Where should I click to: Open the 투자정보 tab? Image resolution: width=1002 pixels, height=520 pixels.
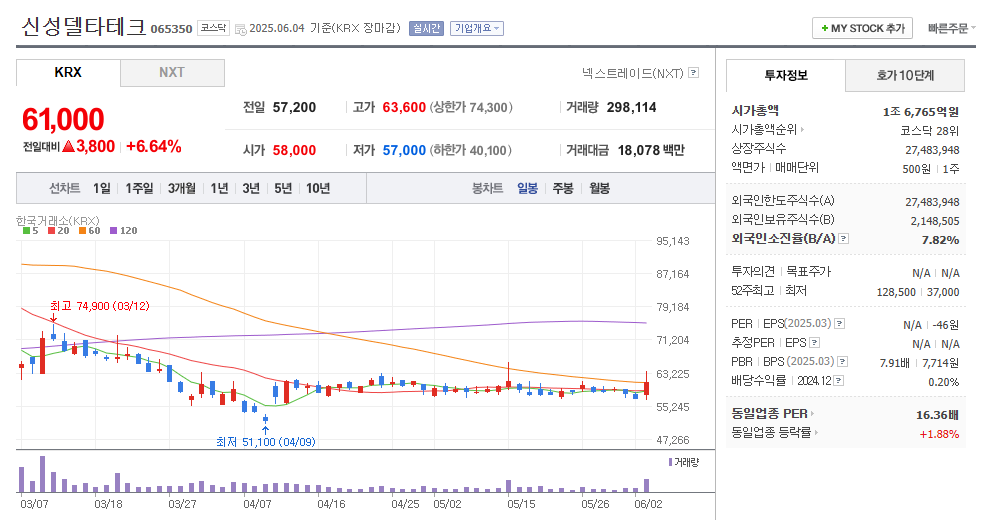[785, 75]
